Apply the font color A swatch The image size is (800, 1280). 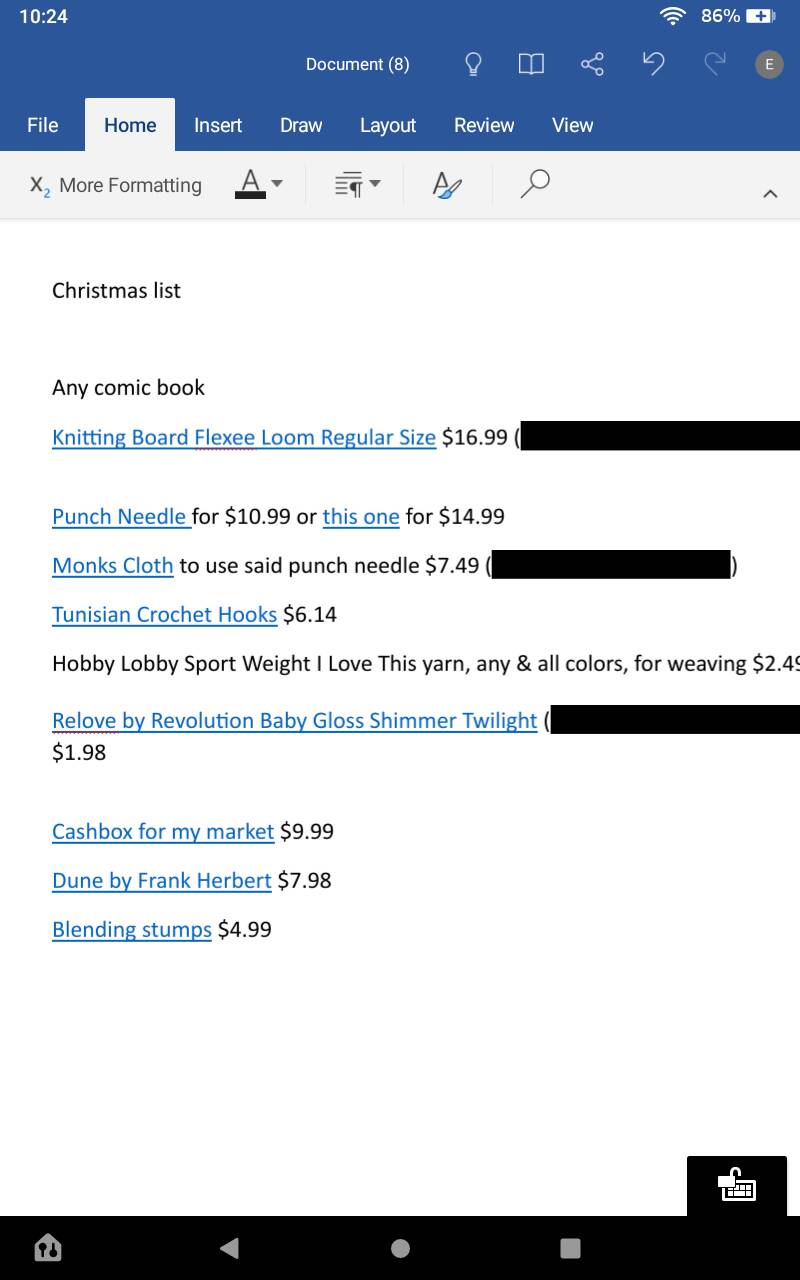point(250,184)
